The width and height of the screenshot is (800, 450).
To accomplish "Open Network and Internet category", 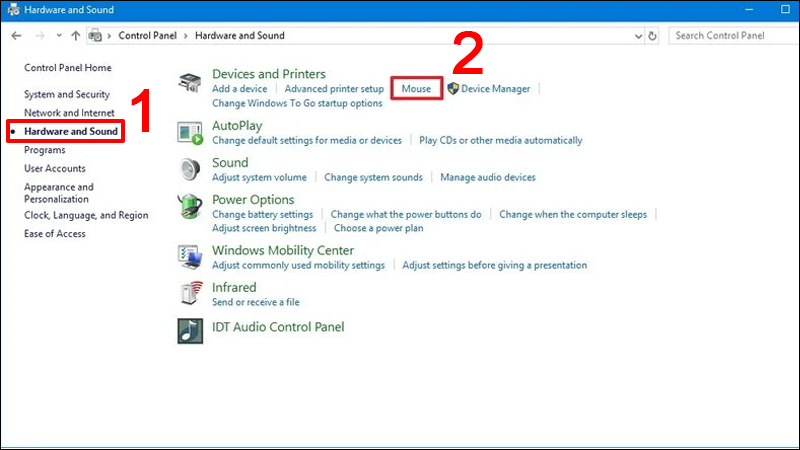I will coord(69,113).
